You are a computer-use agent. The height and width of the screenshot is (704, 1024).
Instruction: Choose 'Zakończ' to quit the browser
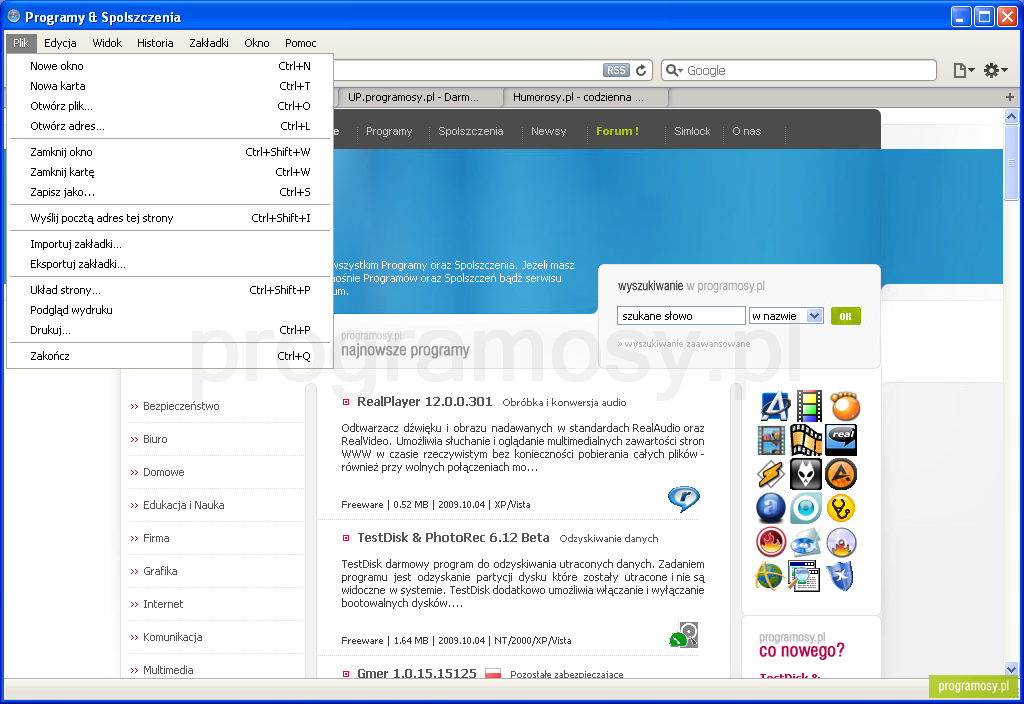tap(170, 356)
